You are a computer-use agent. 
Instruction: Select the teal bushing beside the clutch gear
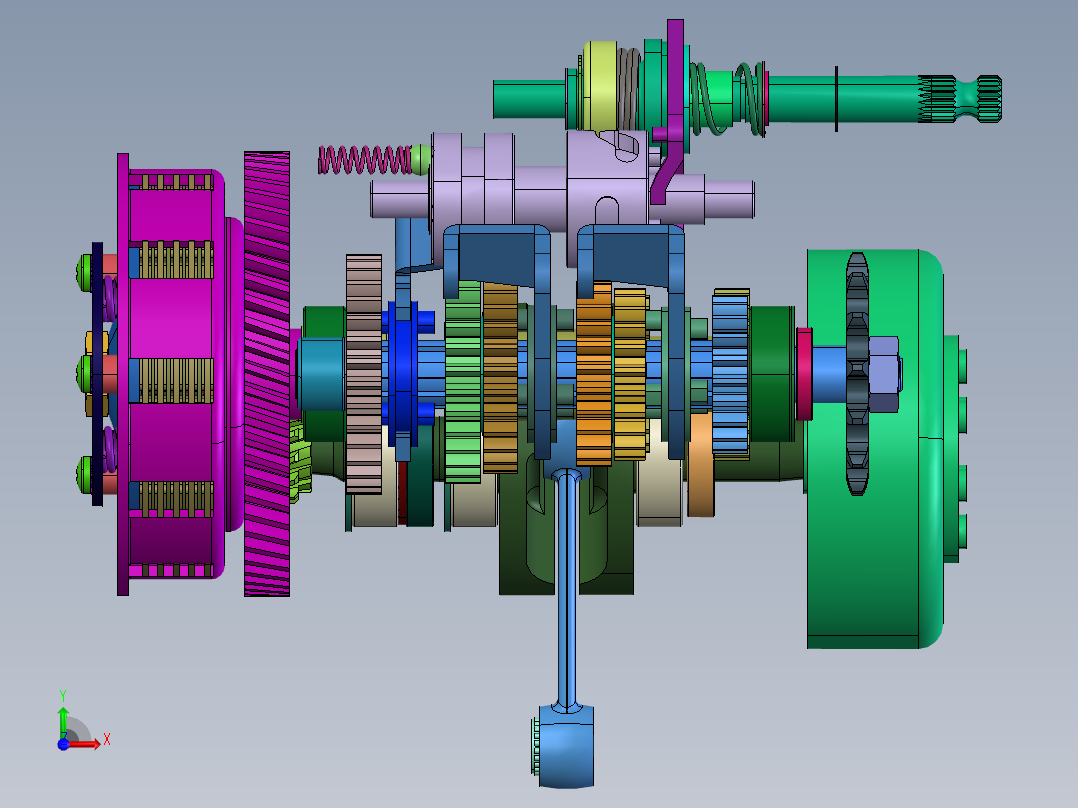click(321, 374)
